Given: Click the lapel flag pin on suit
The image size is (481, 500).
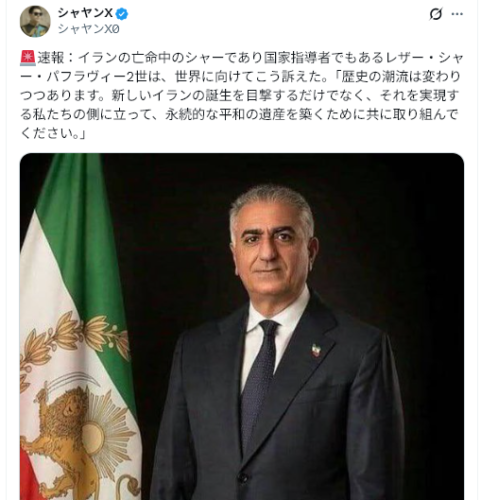Looking at the screenshot, I should coord(315,351).
